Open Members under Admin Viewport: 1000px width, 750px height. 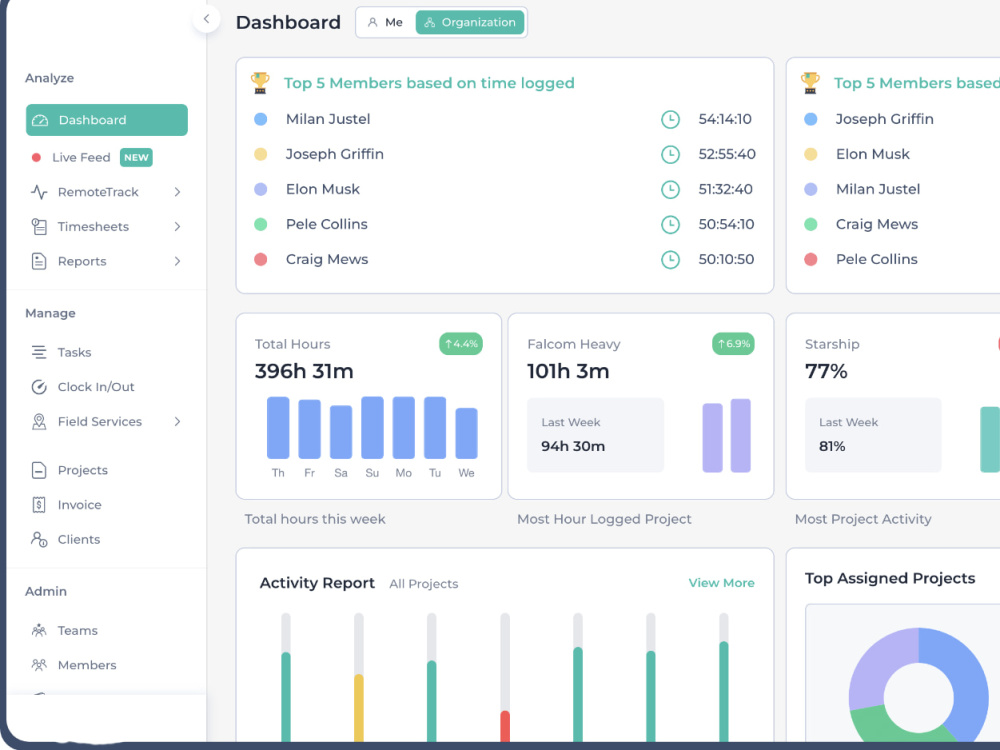[87, 665]
